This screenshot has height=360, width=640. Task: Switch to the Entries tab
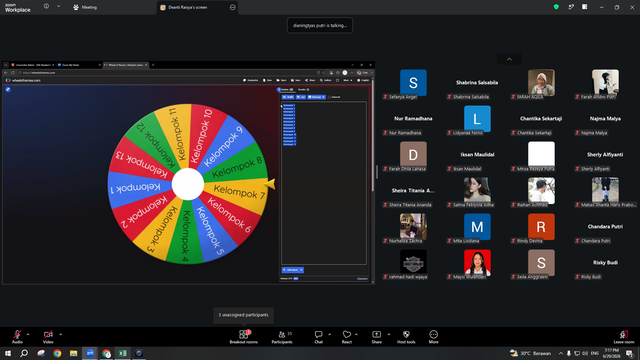[x=287, y=89]
